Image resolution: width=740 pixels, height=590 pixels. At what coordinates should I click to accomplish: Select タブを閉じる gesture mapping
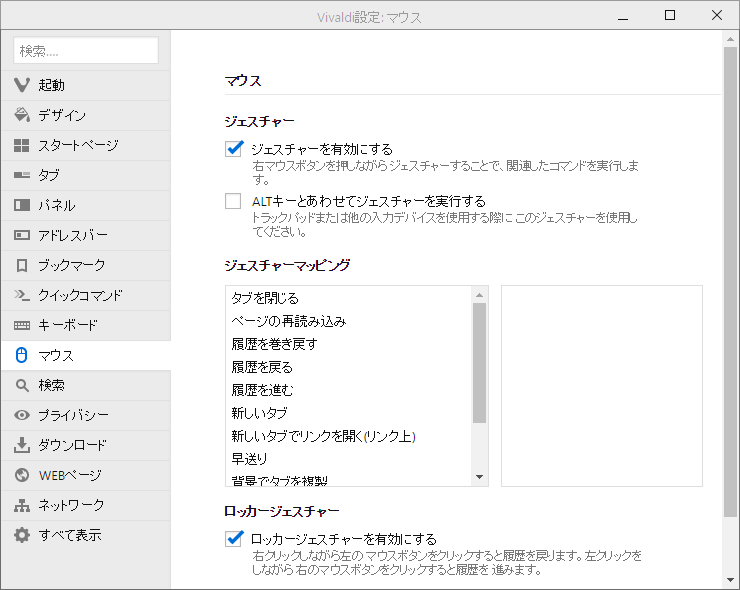click(348, 298)
